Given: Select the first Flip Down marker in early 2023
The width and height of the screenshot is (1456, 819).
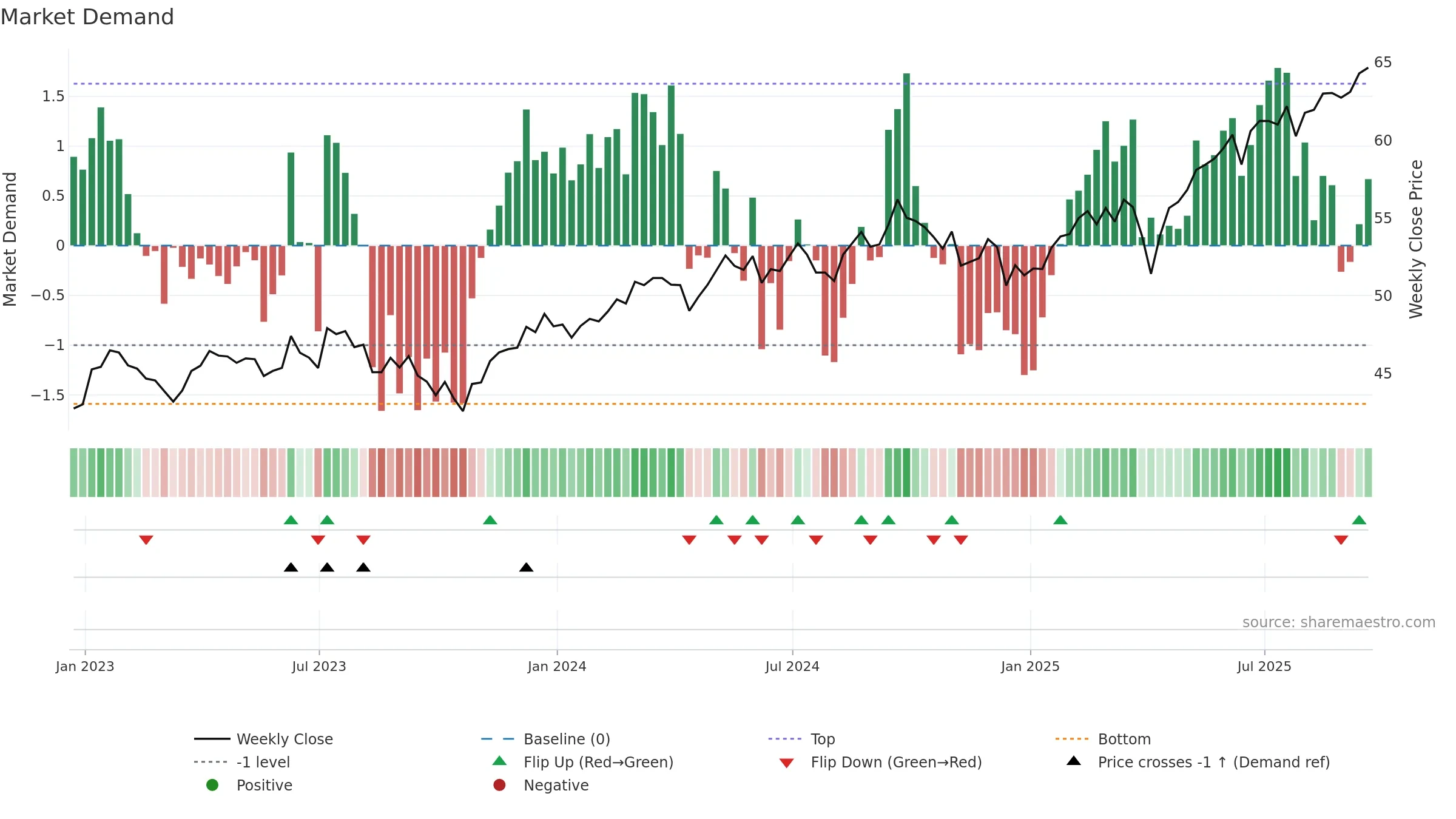Looking at the screenshot, I should click(146, 540).
